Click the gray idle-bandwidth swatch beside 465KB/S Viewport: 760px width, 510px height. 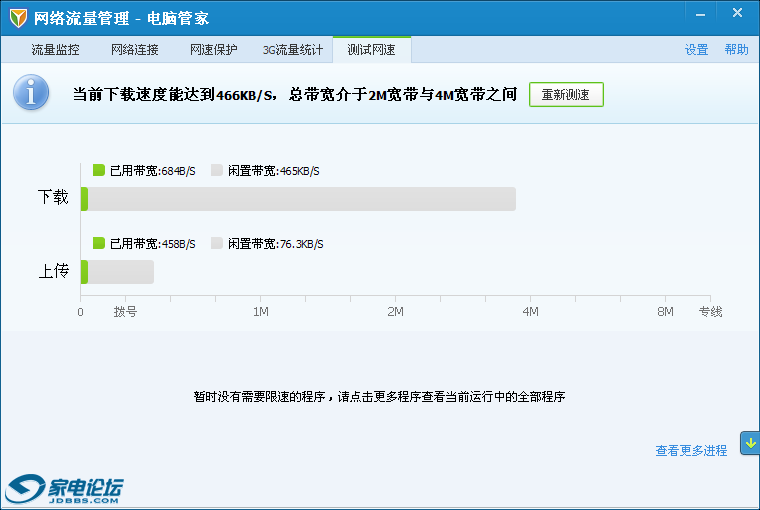point(217,170)
